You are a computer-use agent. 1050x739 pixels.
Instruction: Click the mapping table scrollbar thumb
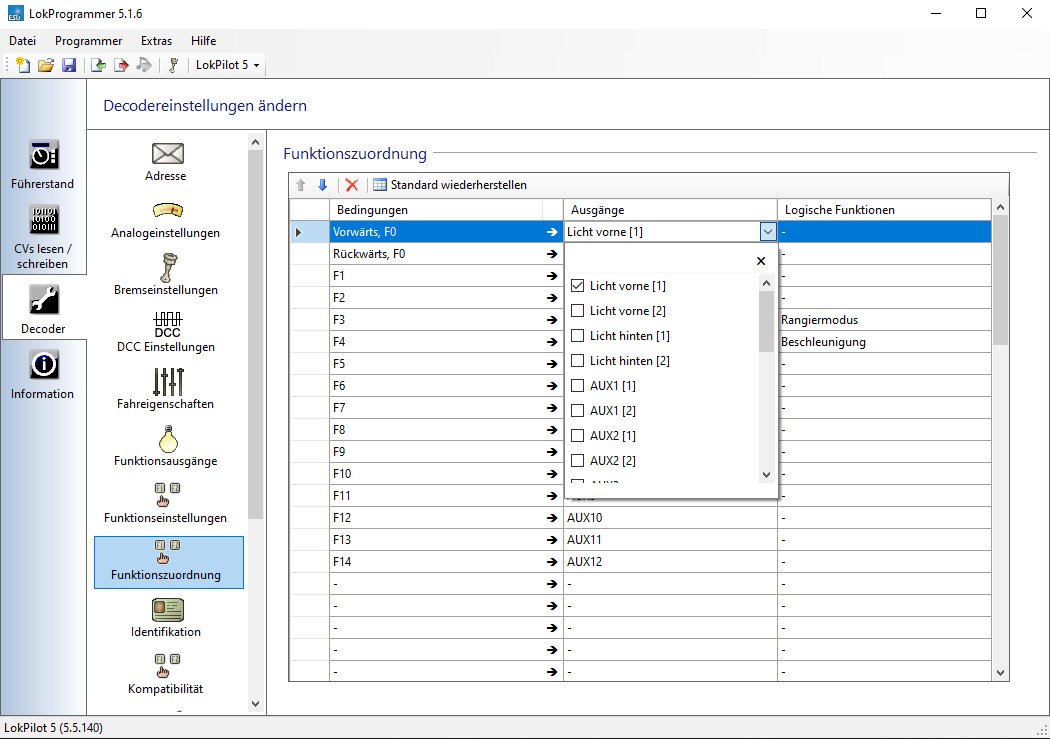click(x=1000, y=281)
